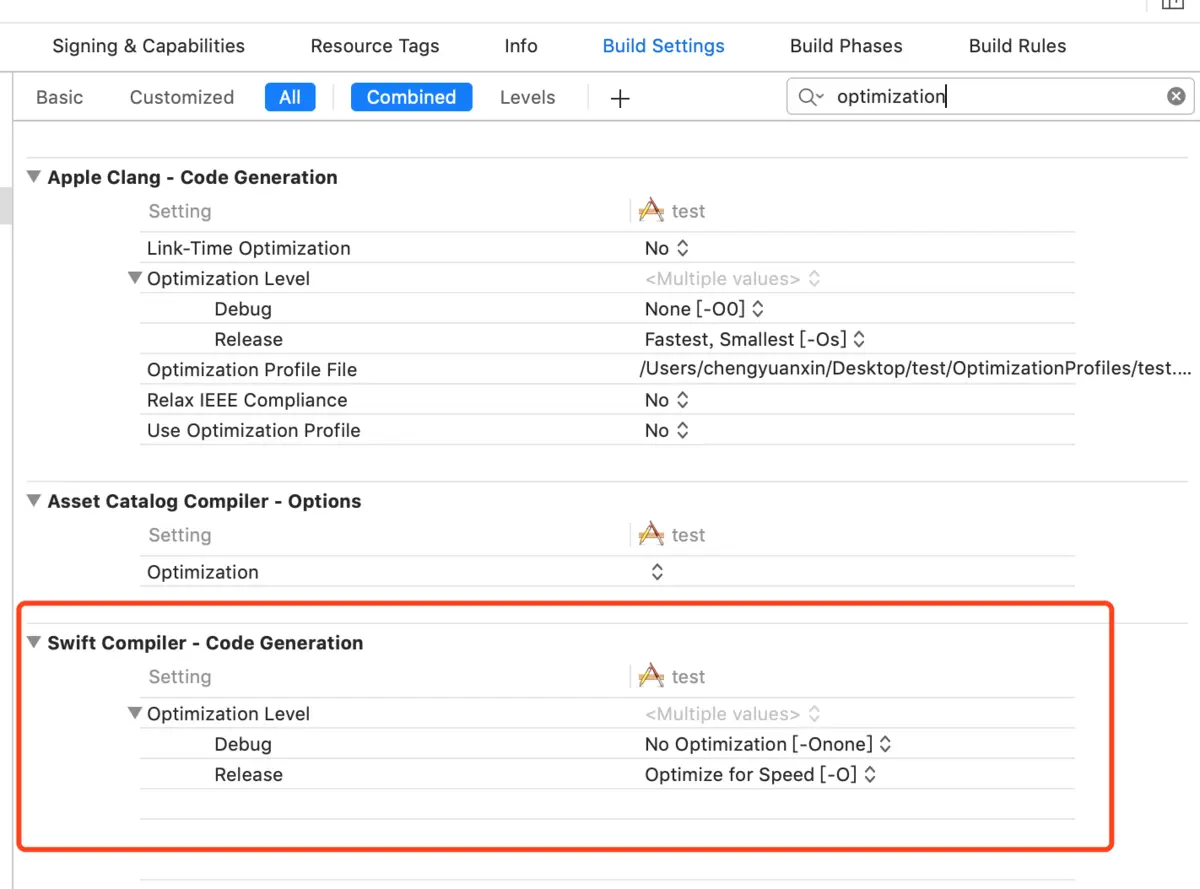This screenshot has width=1200, height=889.
Task: Show Customized build settings
Action: pyautogui.click(x=182, y=97)
